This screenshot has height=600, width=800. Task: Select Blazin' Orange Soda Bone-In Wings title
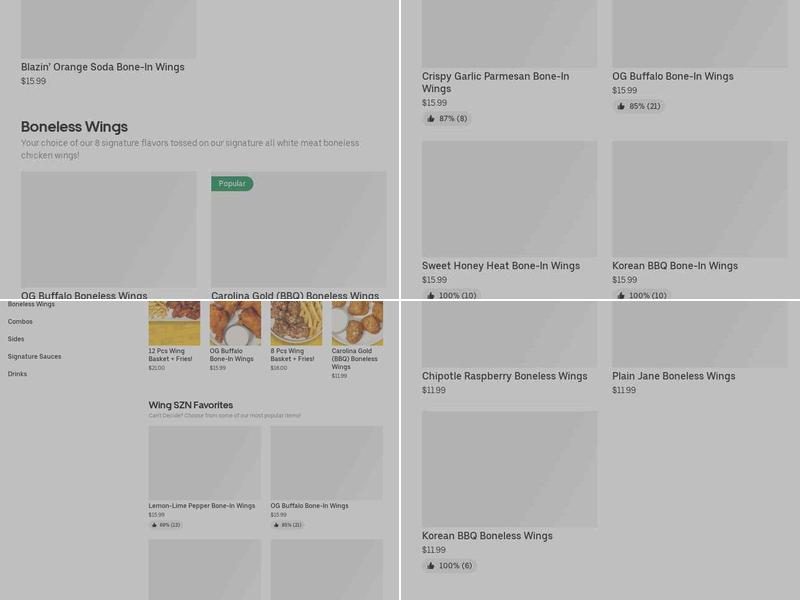[103, 67]
